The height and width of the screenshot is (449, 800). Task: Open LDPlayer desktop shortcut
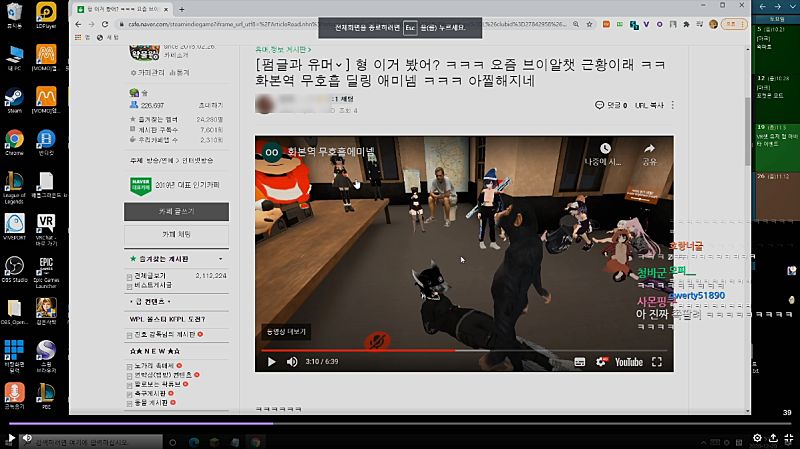pyautogui.click(x=46, y=15)
